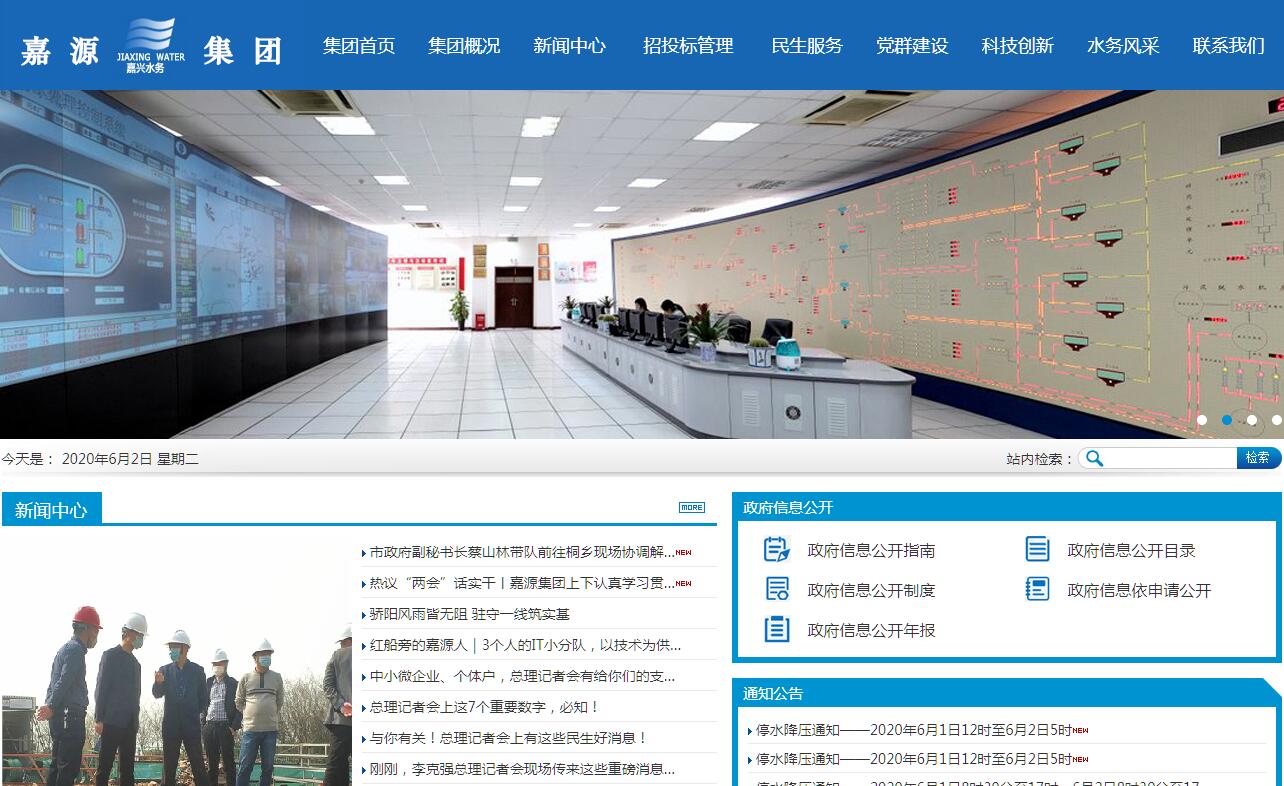The image size is (1284, 786).
Task: Click the 嘉兴水务 Jiaxing Water logo
Action: 150,45
